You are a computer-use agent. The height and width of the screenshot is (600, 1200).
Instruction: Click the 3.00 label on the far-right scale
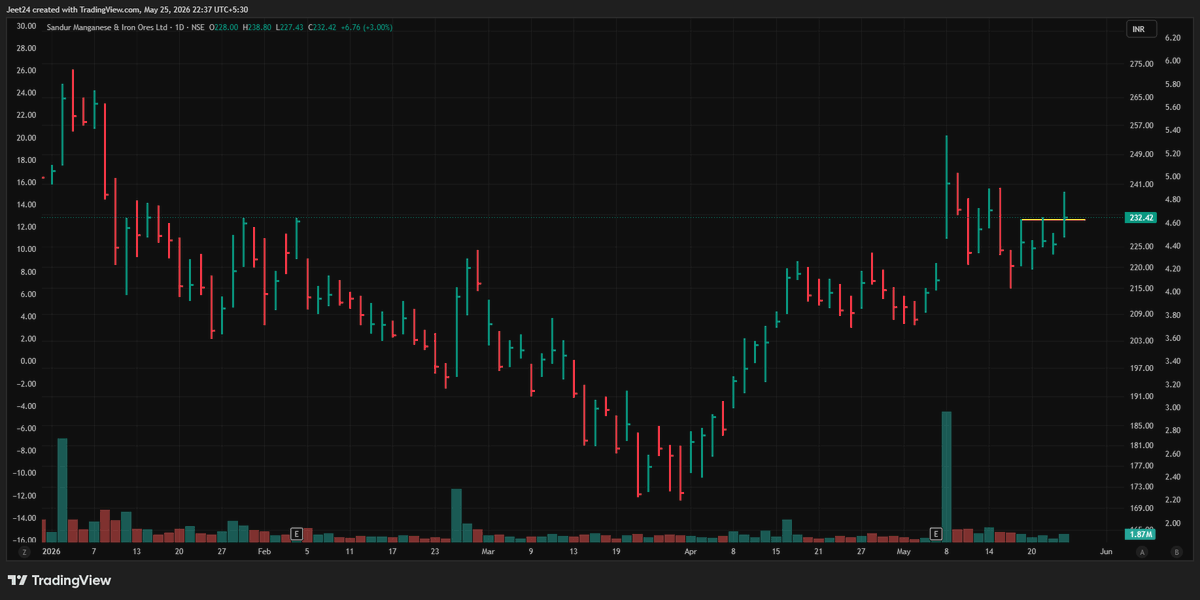click(1173, 408)
